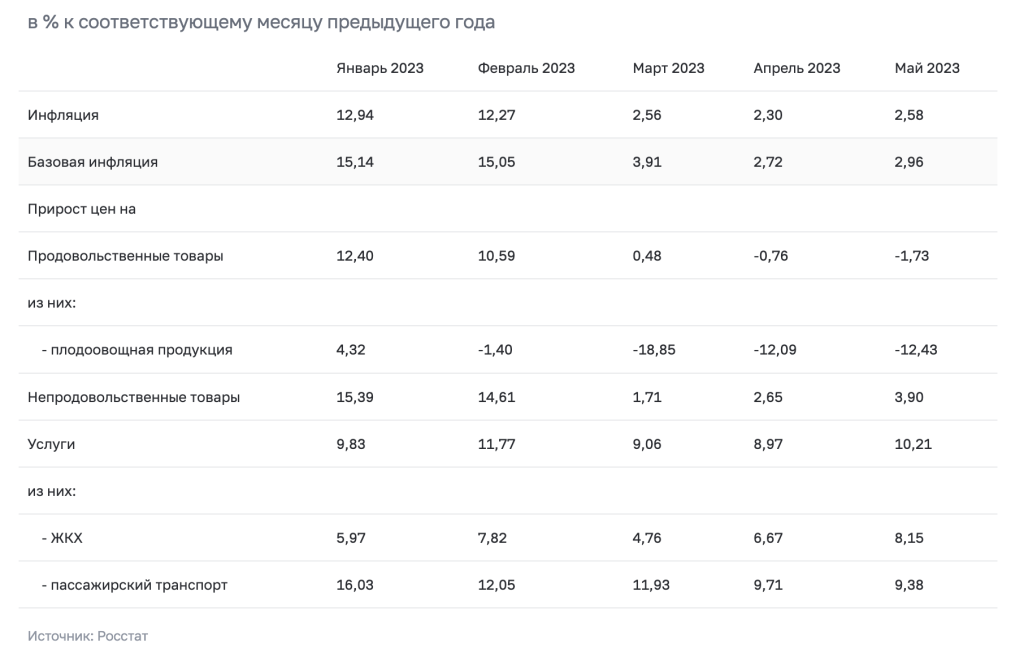The width and height of the screenshot is (1024, 665).
Task: Click the Февраль 2023 column header
Action: pyautogui.click(x=526, y=68)
